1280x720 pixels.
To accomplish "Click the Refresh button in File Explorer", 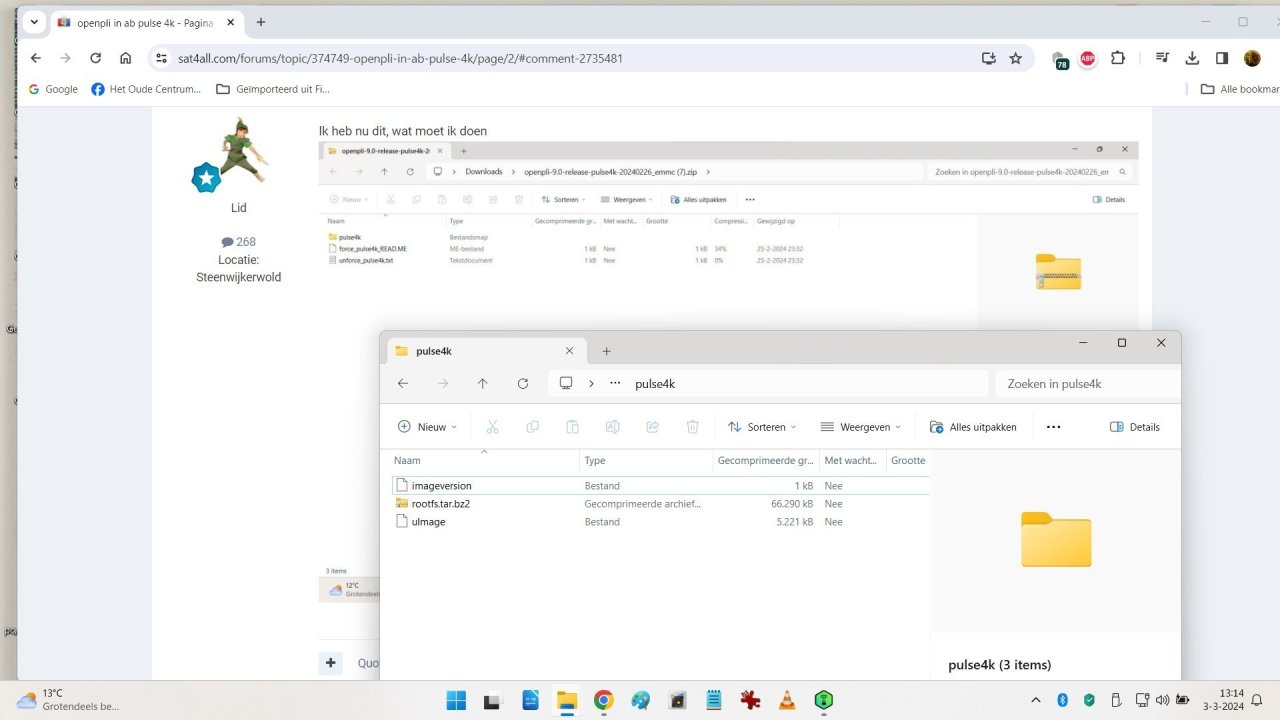I will pyautogui.click(x=522, y=384).
